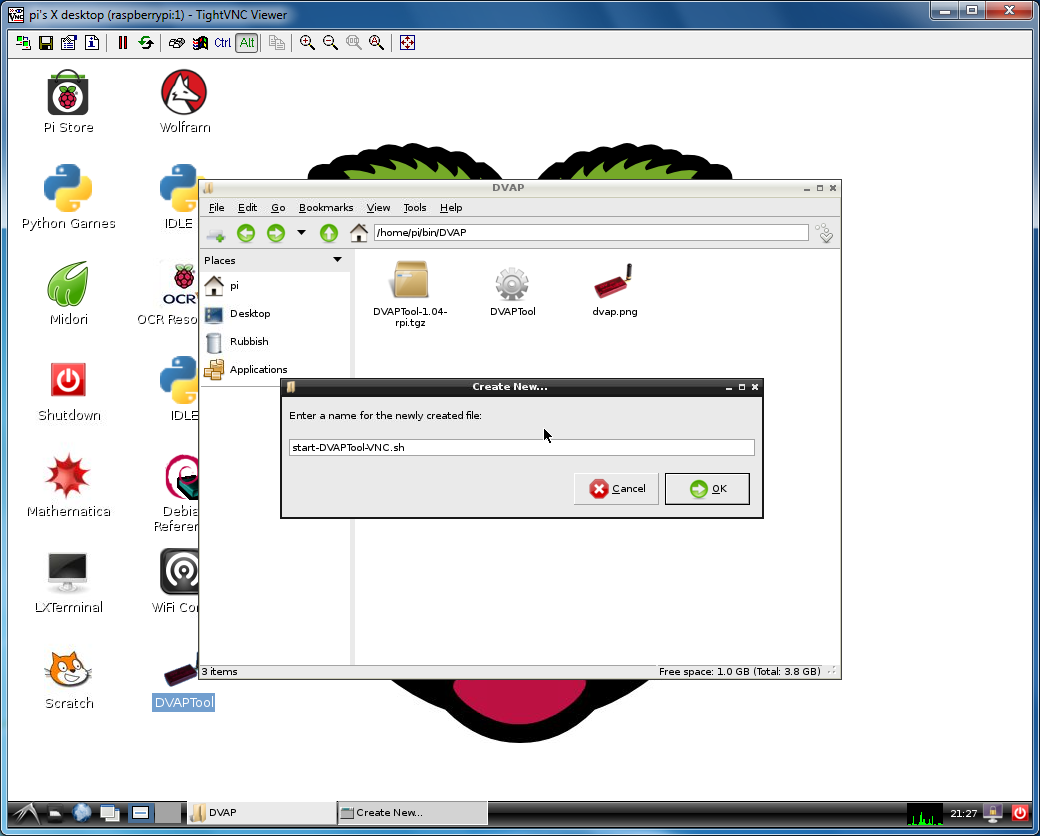The image size is (1040, 836).
Task: Click the Wolfram desktop icon
Action: (184, 102)
